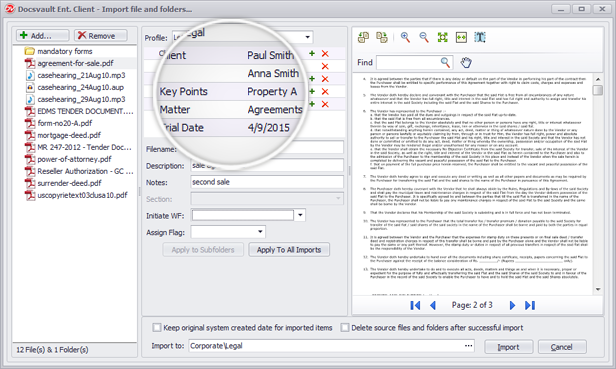Go to the previous preview page

point(433,305)
